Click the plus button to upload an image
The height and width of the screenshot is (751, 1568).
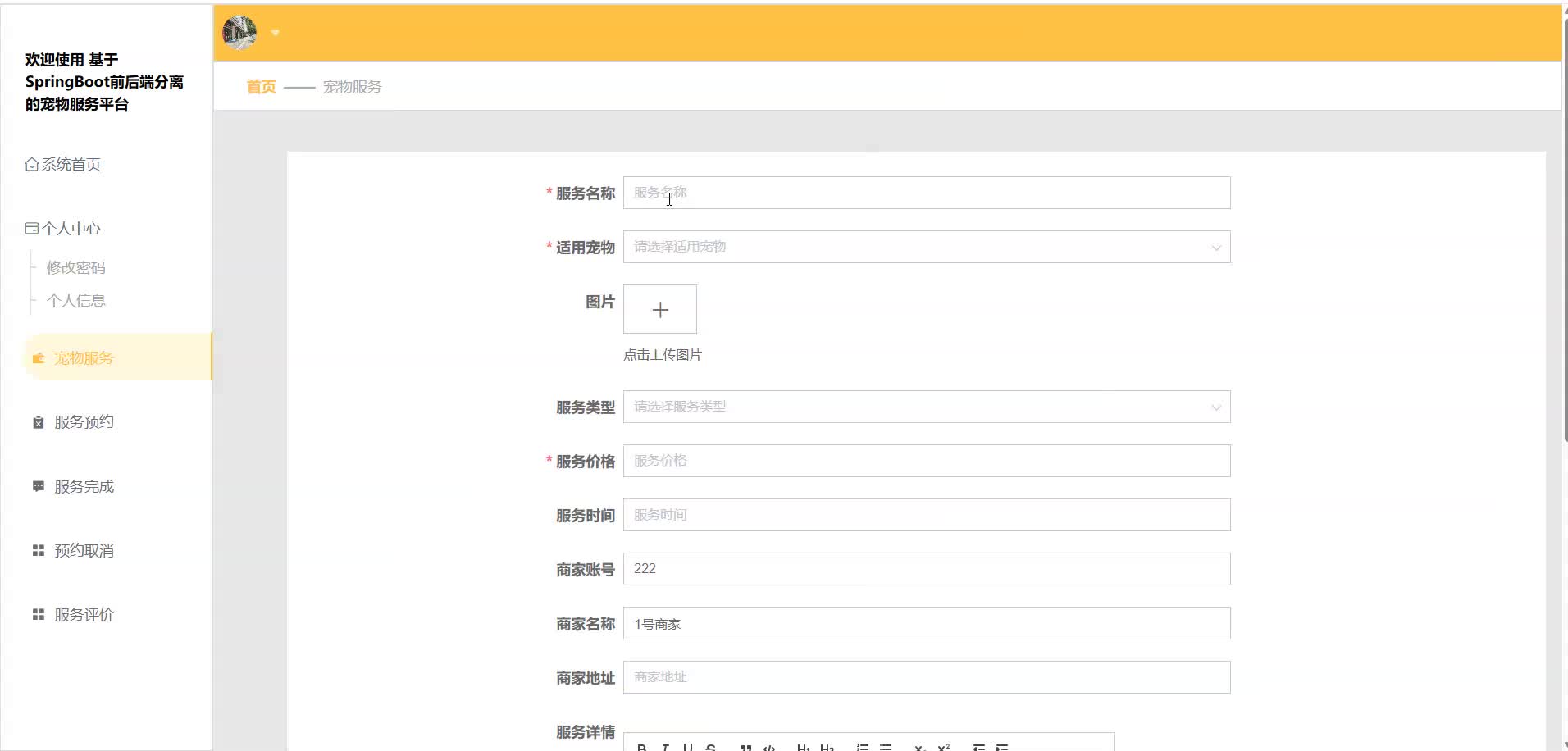click(x=660, y=309)
